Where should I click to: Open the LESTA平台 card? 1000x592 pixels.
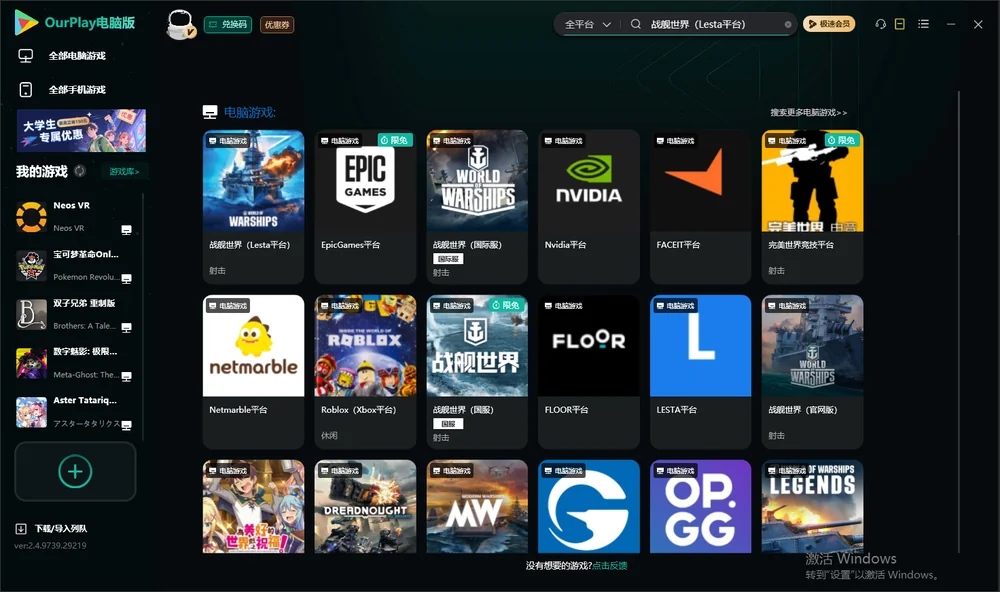(x=700, y=372)
